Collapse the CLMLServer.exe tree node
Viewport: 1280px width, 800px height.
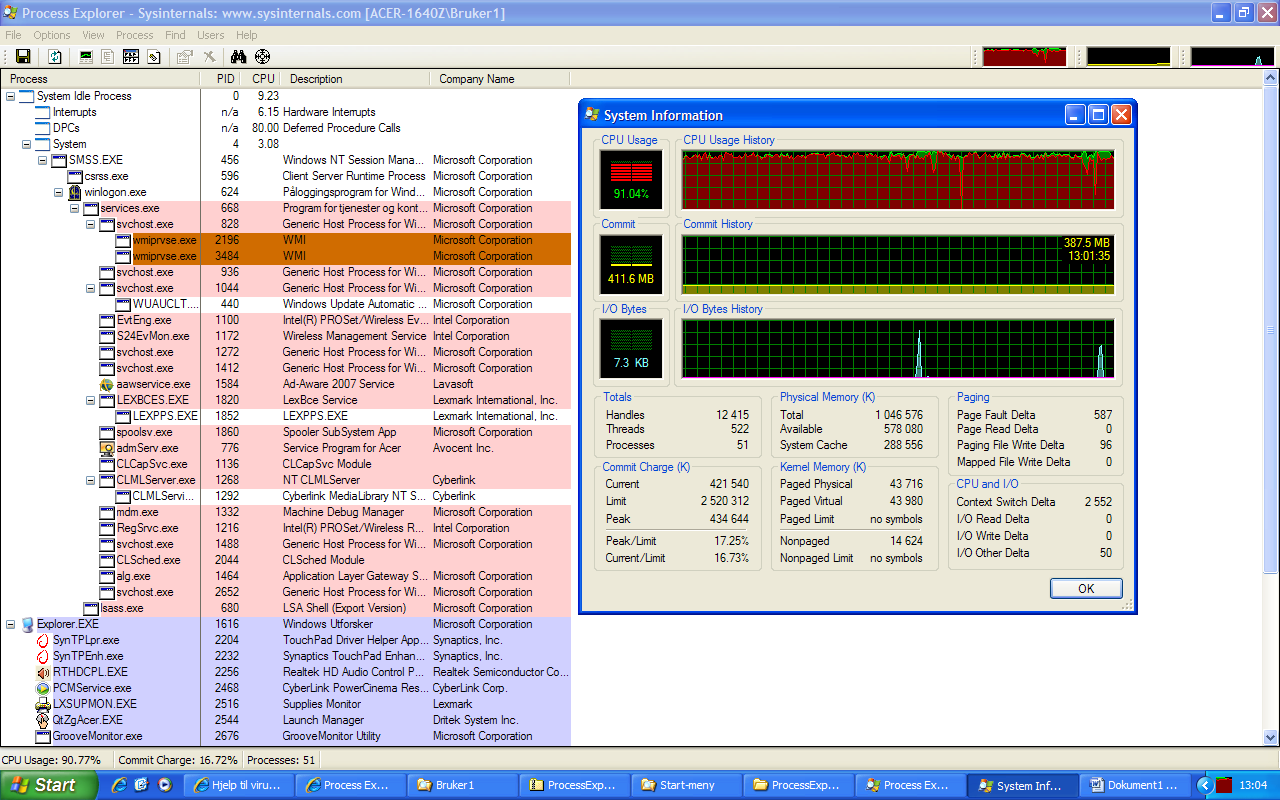pyautogui.click(x=91, y=480)
